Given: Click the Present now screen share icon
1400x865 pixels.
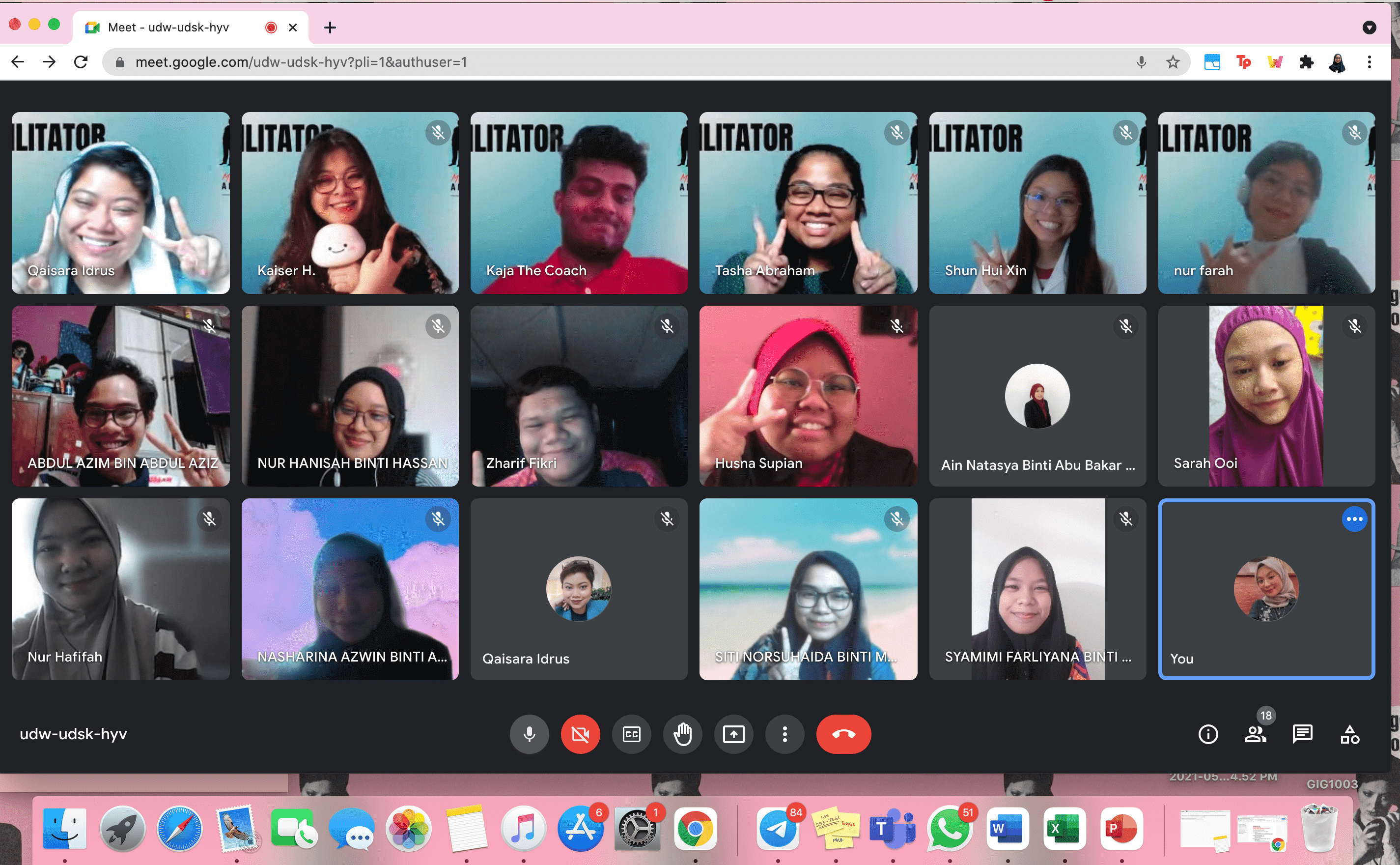Looking at the screenshot, I should [733, 734].
